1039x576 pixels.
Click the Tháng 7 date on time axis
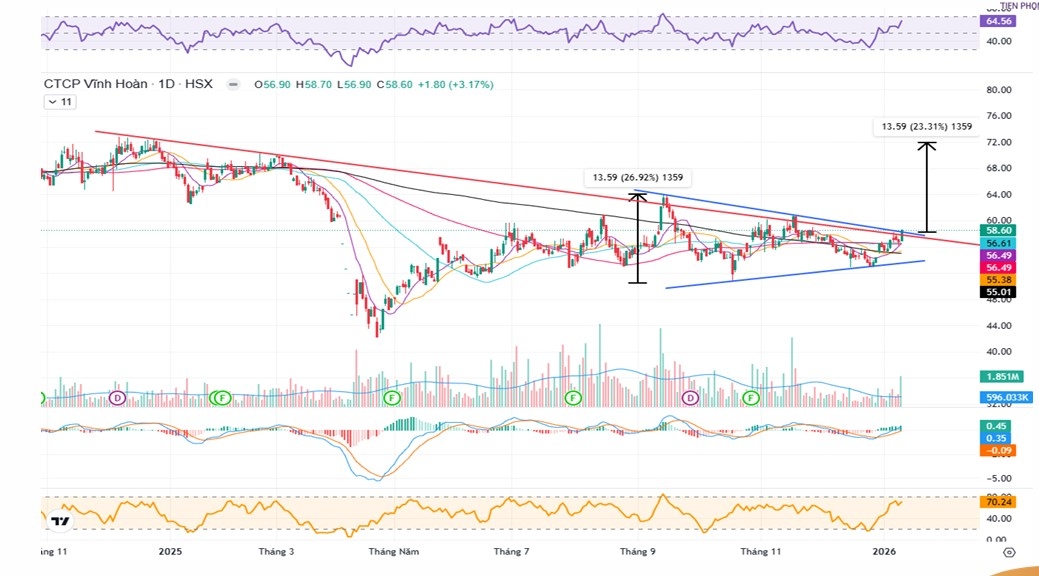tap(511, 551)
